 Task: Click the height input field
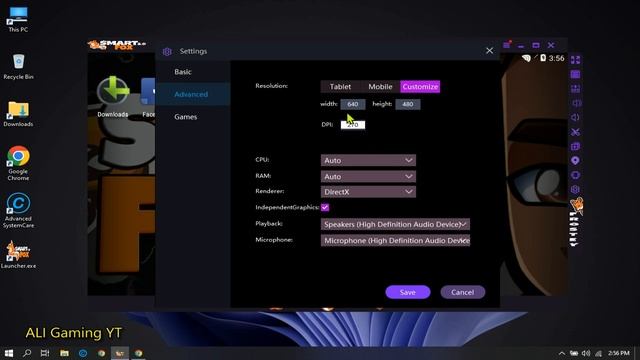408,104
